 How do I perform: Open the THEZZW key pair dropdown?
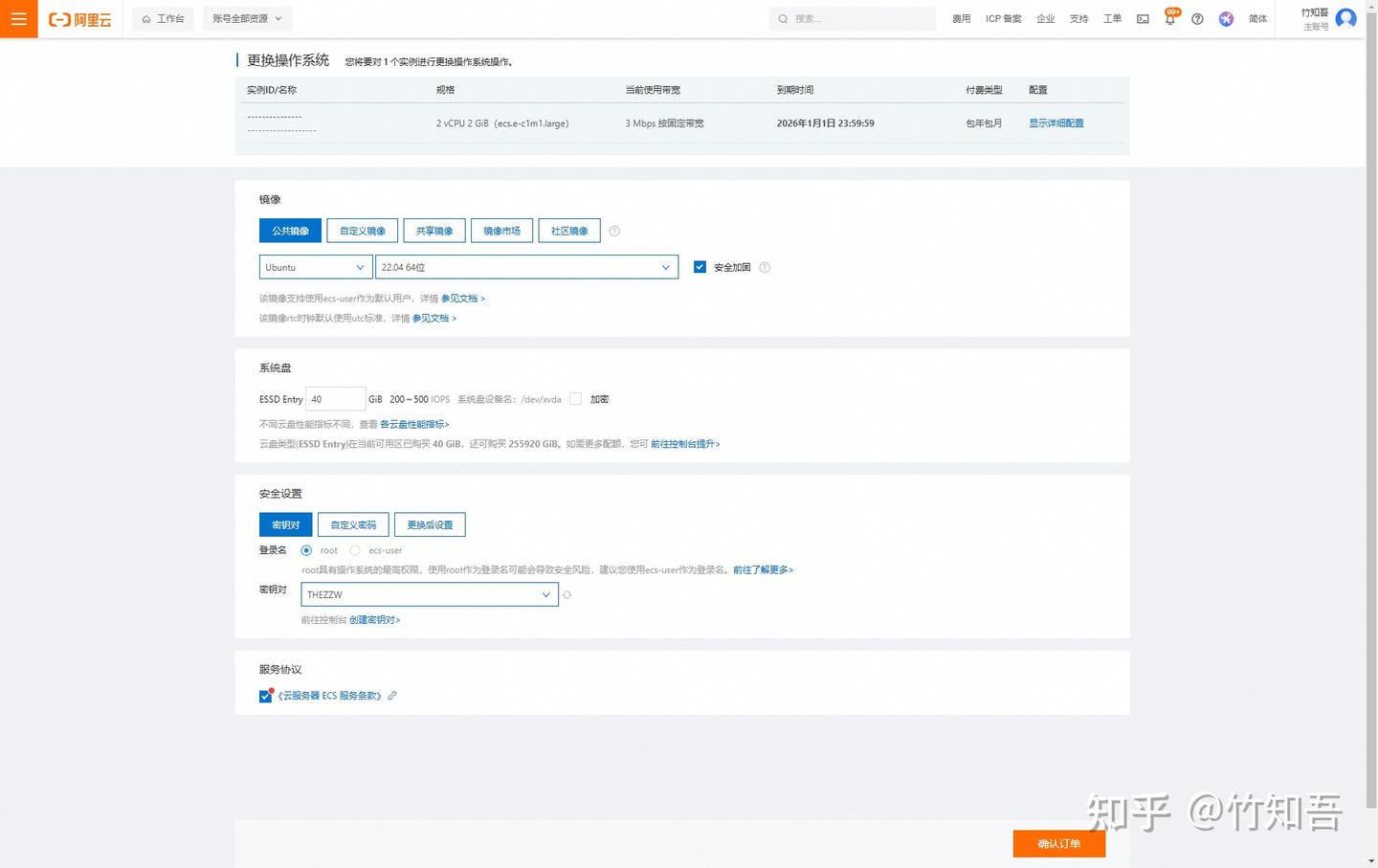tap(430, 594)
